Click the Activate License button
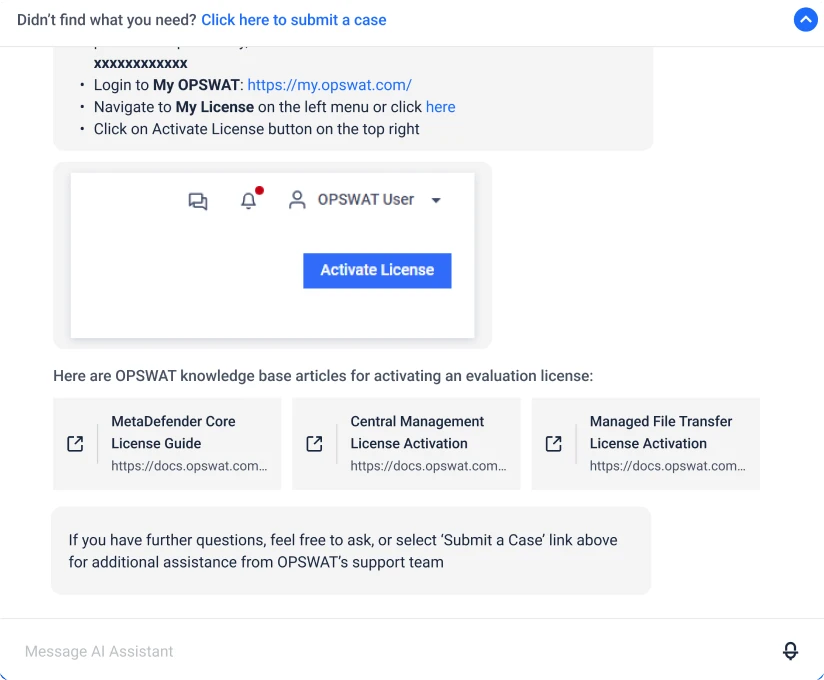Image resolution: width=824 pixels, height=680 pixels. click(377, 270)
